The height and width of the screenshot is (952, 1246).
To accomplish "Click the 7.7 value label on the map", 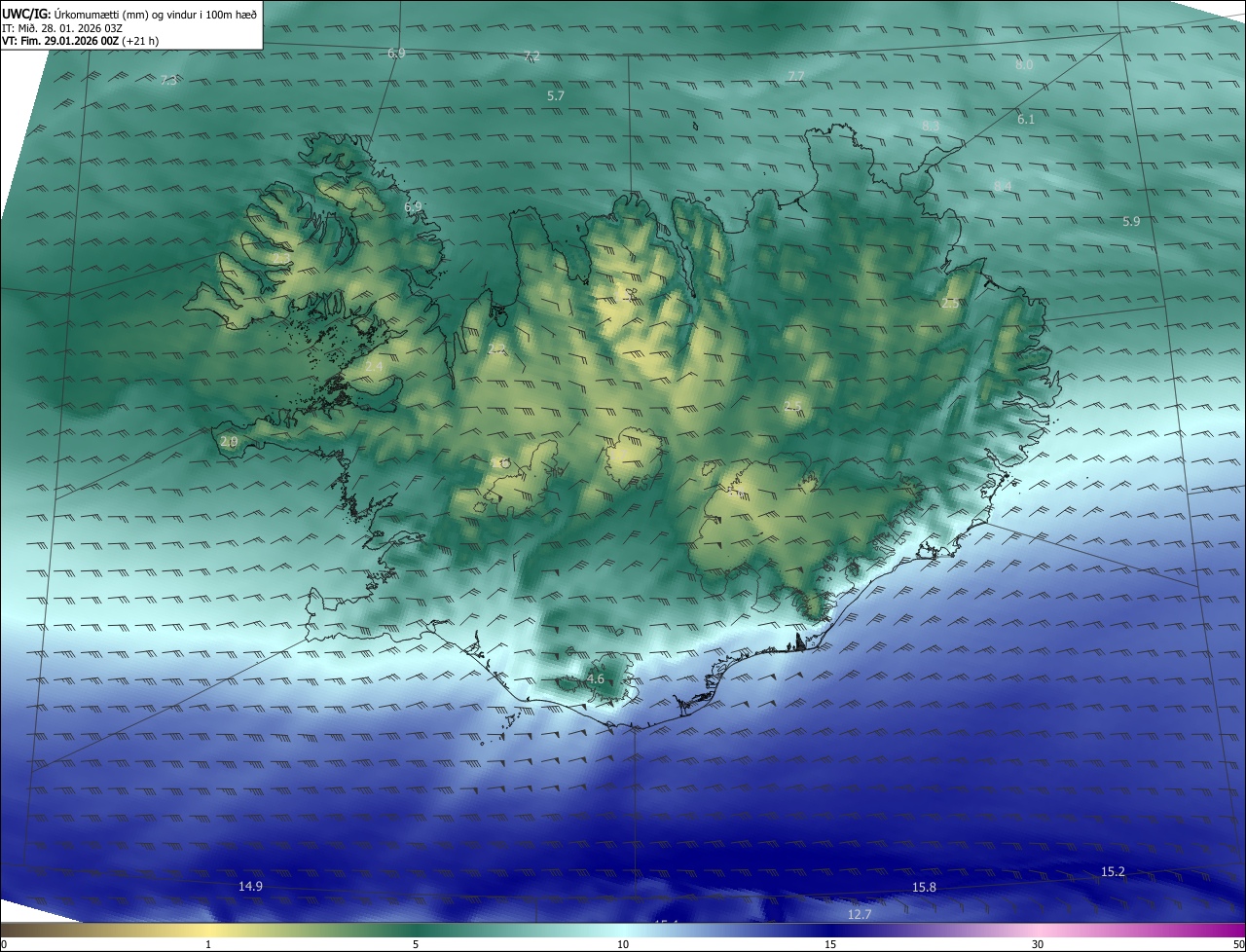I will coord(796,76).
